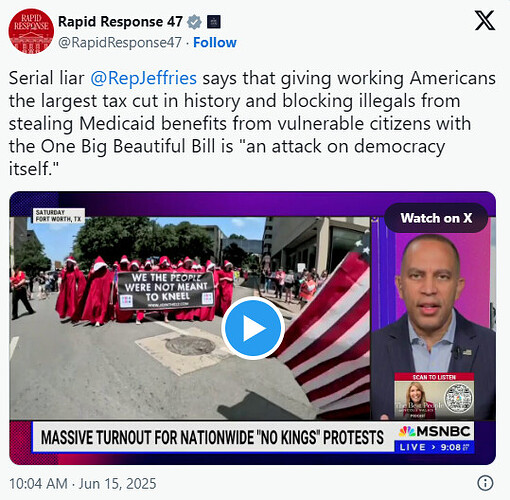Open the Rapid Response profile avatar
This screenshot has height=500, width=510.
[31, 31]
